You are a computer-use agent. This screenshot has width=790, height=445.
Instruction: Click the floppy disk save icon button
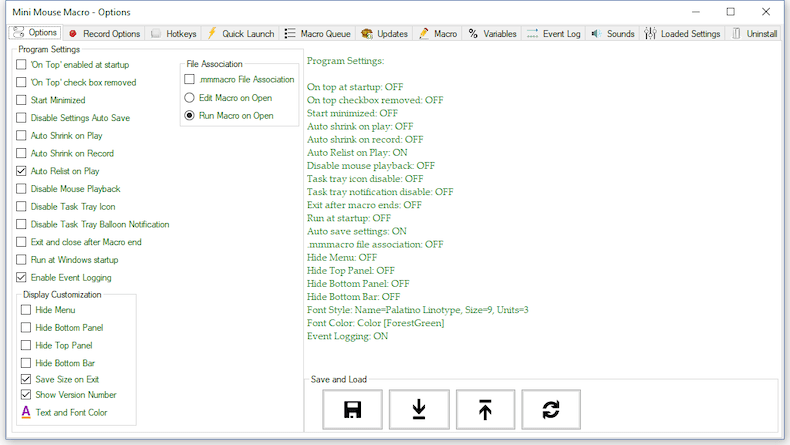[x=352, y=409]
